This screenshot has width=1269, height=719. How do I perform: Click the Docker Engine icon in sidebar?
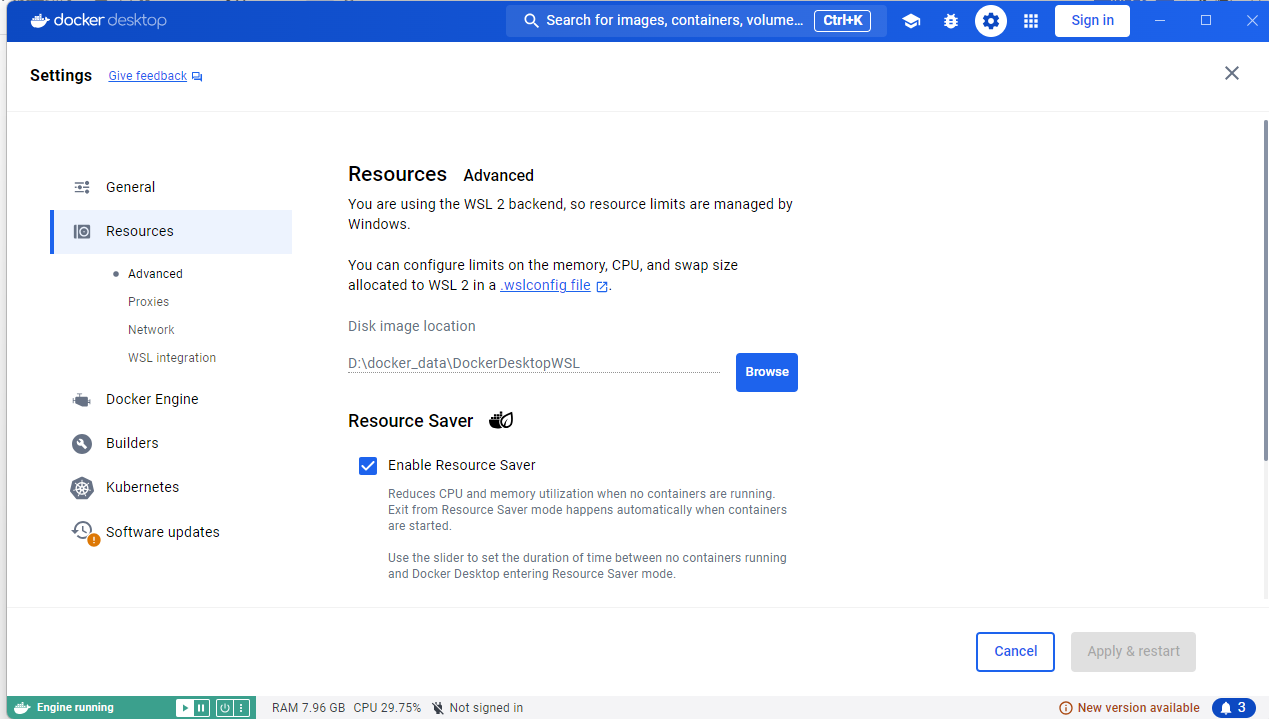pyautogui.click(x=82, y=399)
